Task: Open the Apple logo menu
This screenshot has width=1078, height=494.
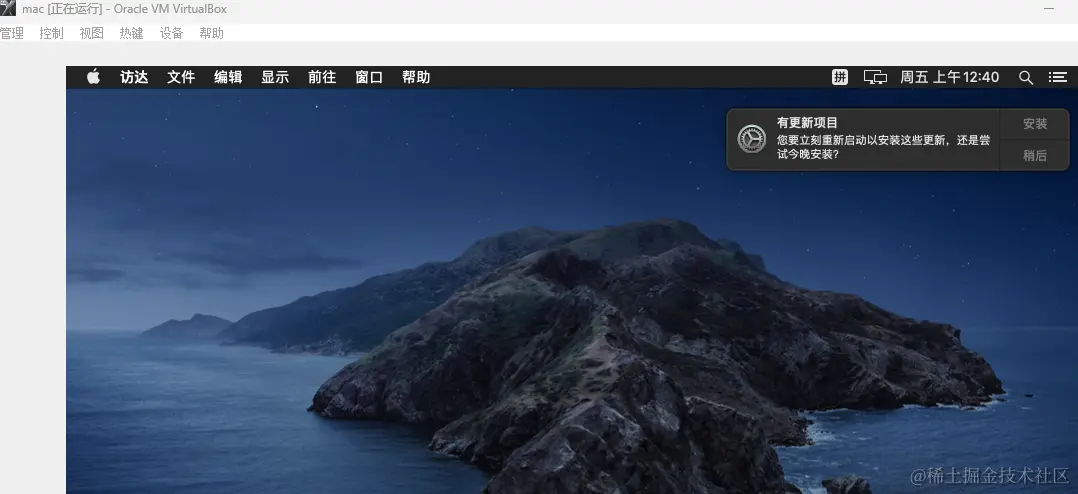Action: (x=94, y=77)
